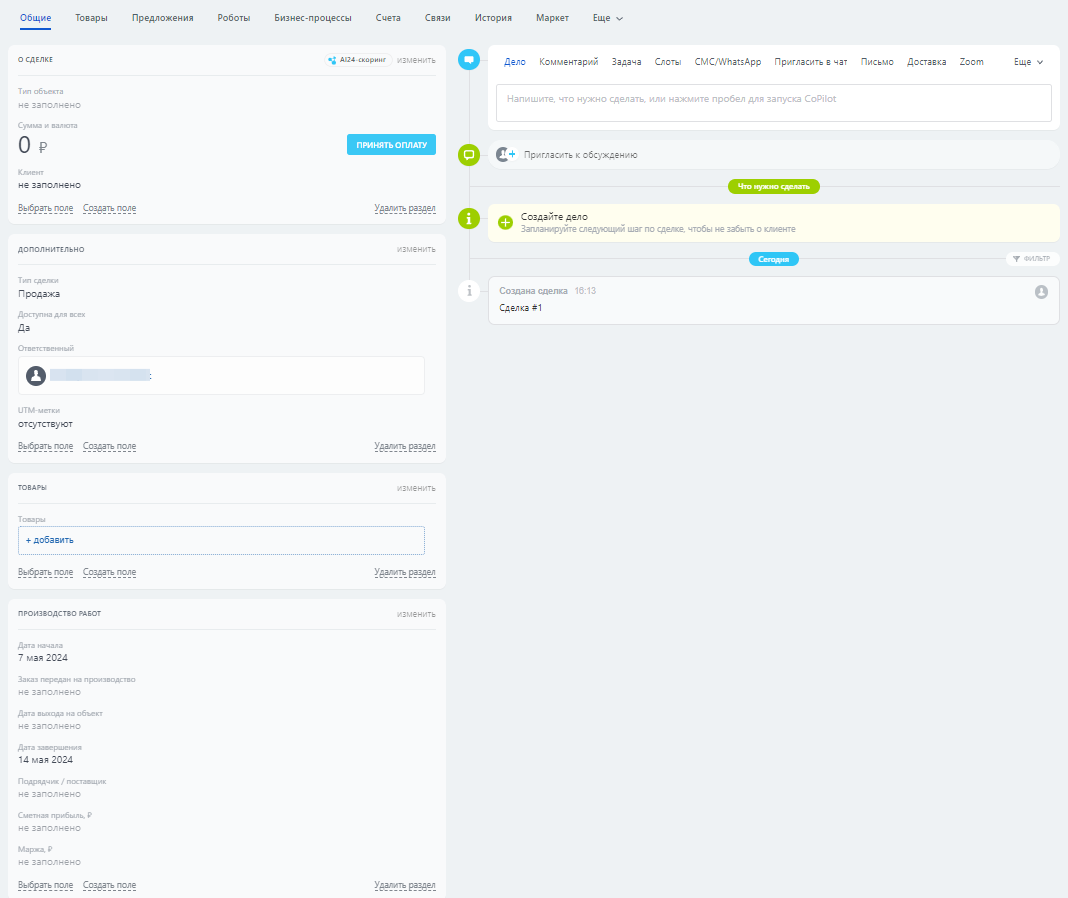Viewport: 1068px width, 898px height.
Task: Switch to the Товары tab
Action: 91,18
